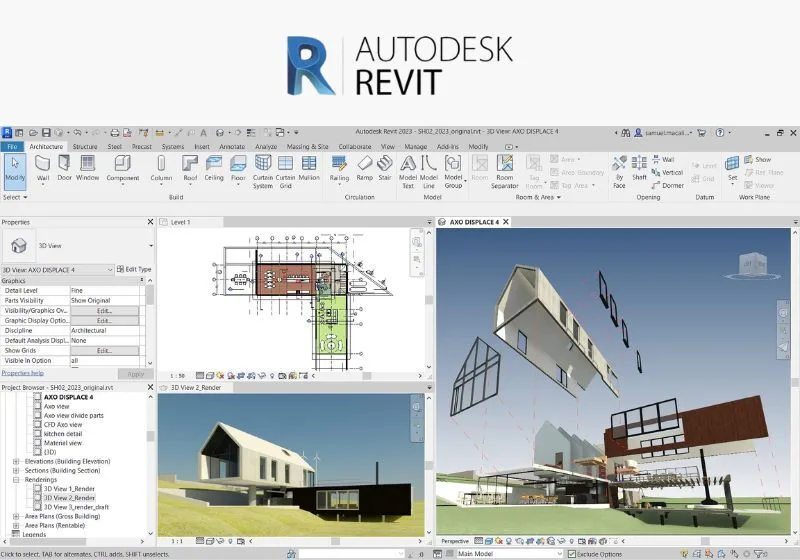Click the Apply button in Properties

pos(135,374)
